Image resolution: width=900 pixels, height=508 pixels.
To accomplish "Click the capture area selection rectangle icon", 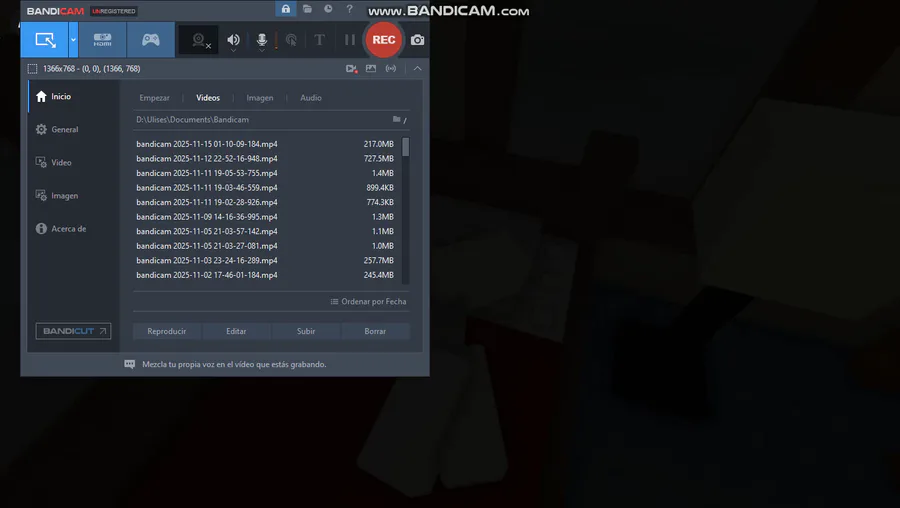I will point(33,69).
